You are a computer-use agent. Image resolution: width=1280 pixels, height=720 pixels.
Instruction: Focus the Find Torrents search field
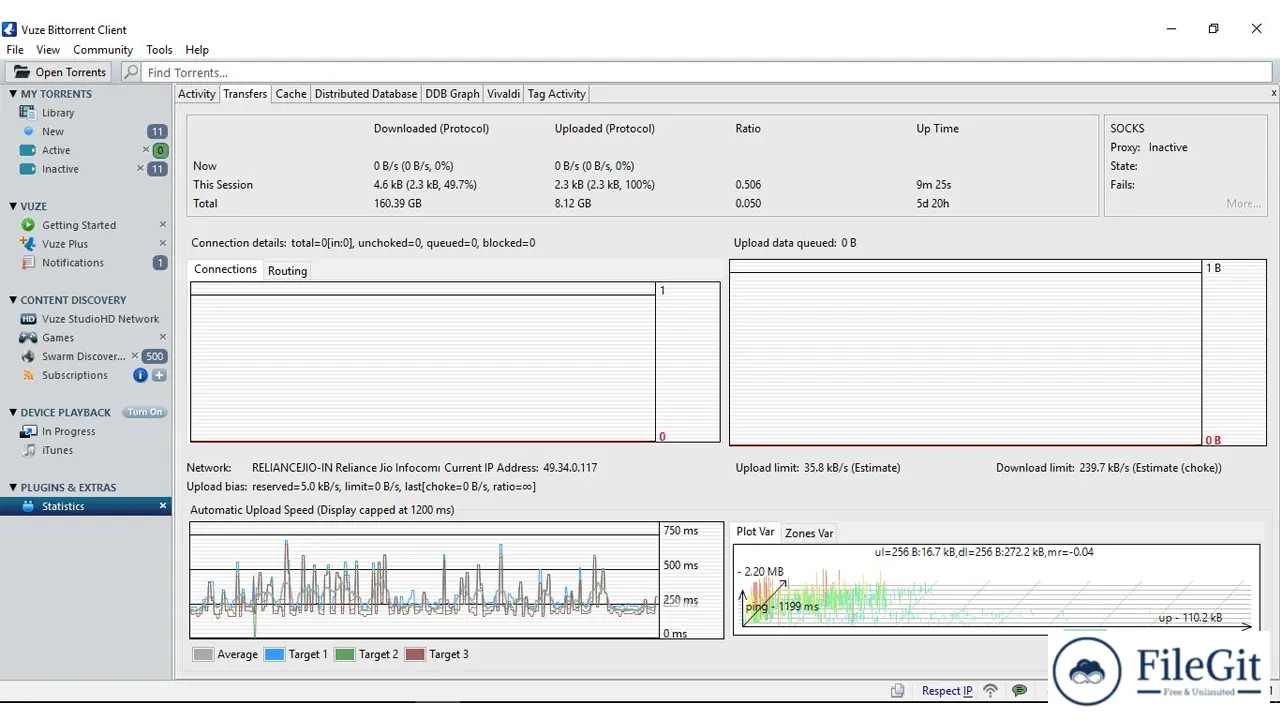706,72
